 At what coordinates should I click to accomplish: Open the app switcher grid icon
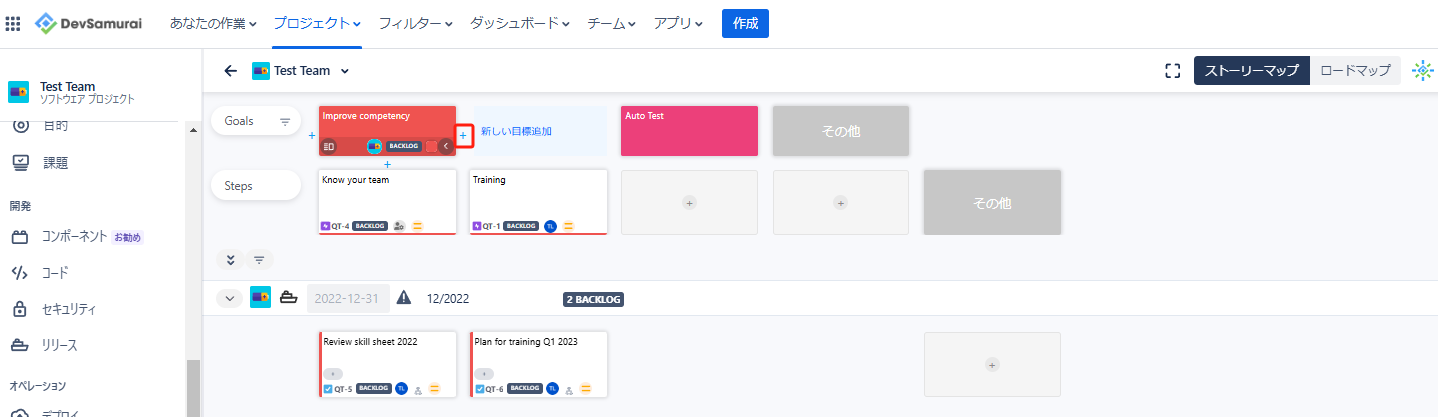point(13,23)
